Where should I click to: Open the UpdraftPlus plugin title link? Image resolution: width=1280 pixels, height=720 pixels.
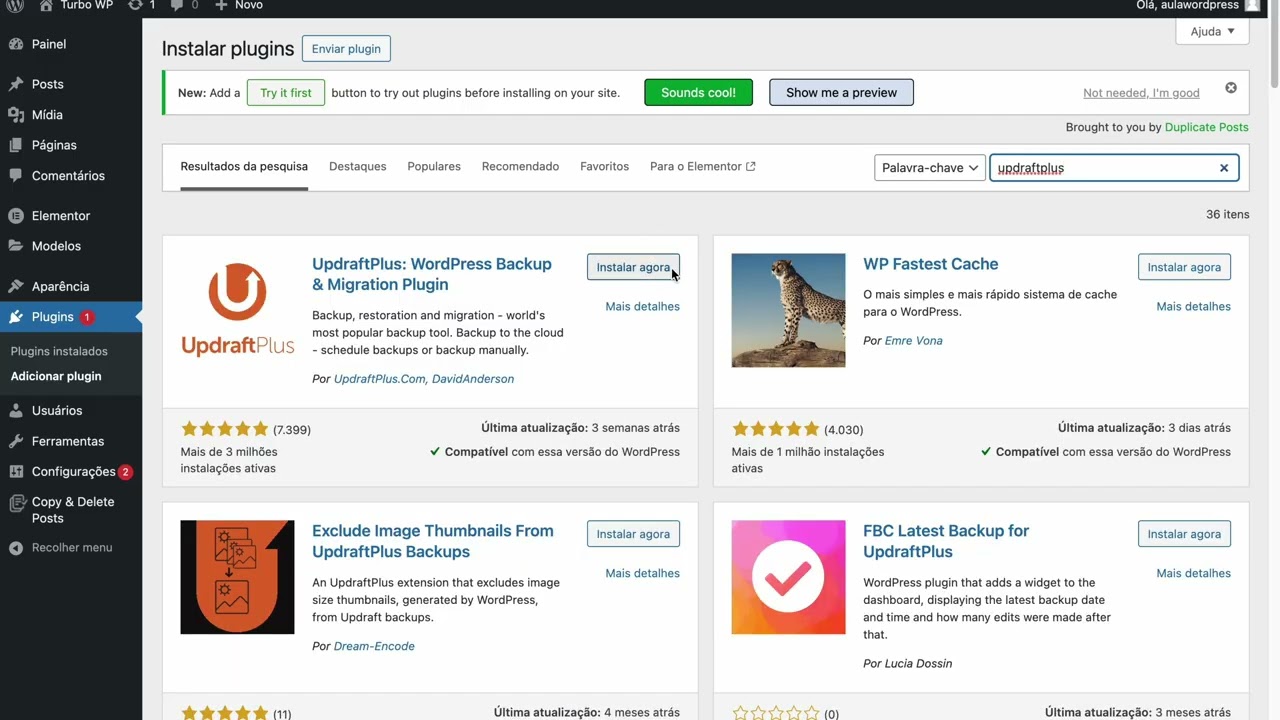(432, 274)
